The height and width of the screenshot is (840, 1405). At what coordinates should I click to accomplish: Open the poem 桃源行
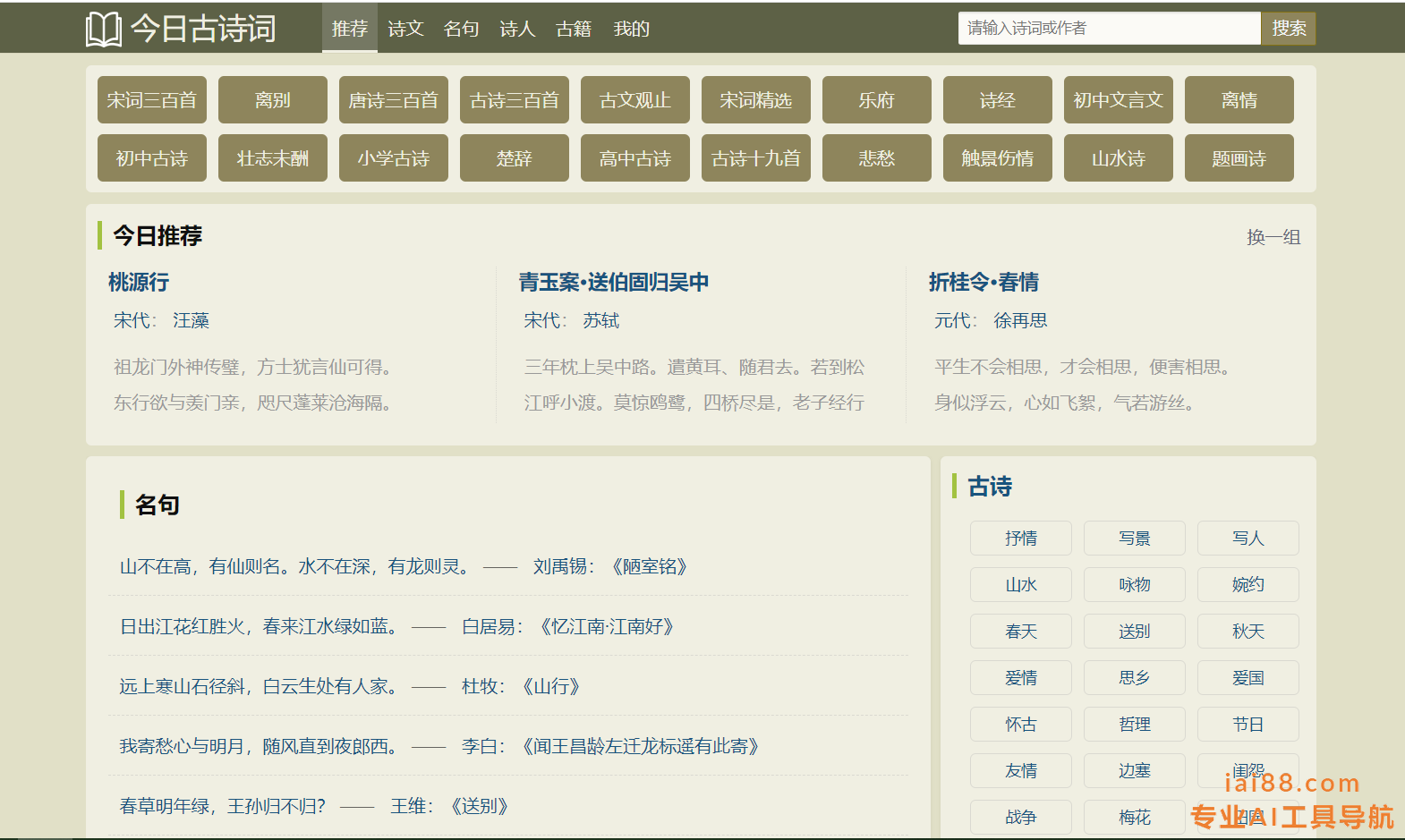coord(139,282)
